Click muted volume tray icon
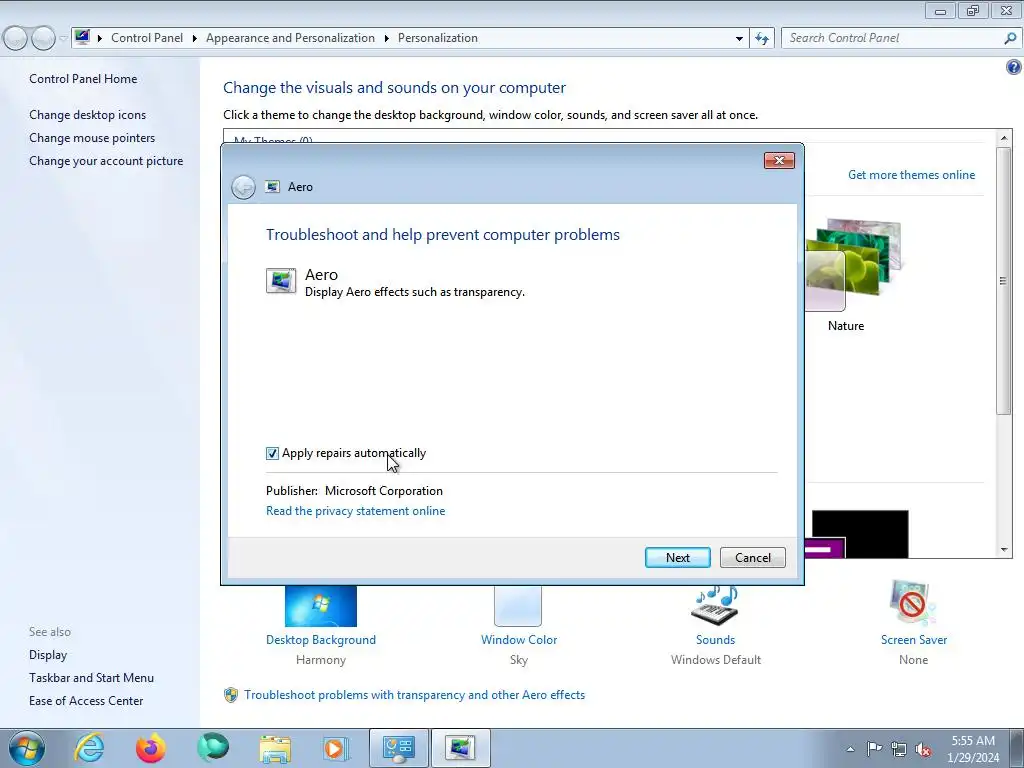Image resolution: width=1024 pixels, height=768 pixels. coord(923,749)
